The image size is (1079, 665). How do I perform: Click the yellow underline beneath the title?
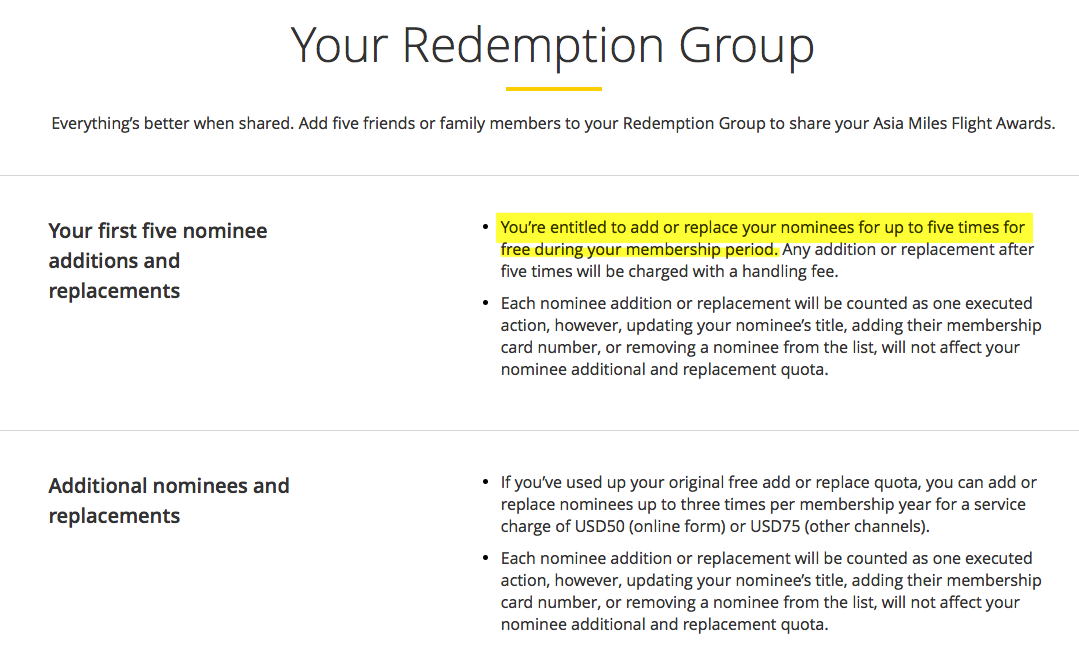(x=553, y=89)
